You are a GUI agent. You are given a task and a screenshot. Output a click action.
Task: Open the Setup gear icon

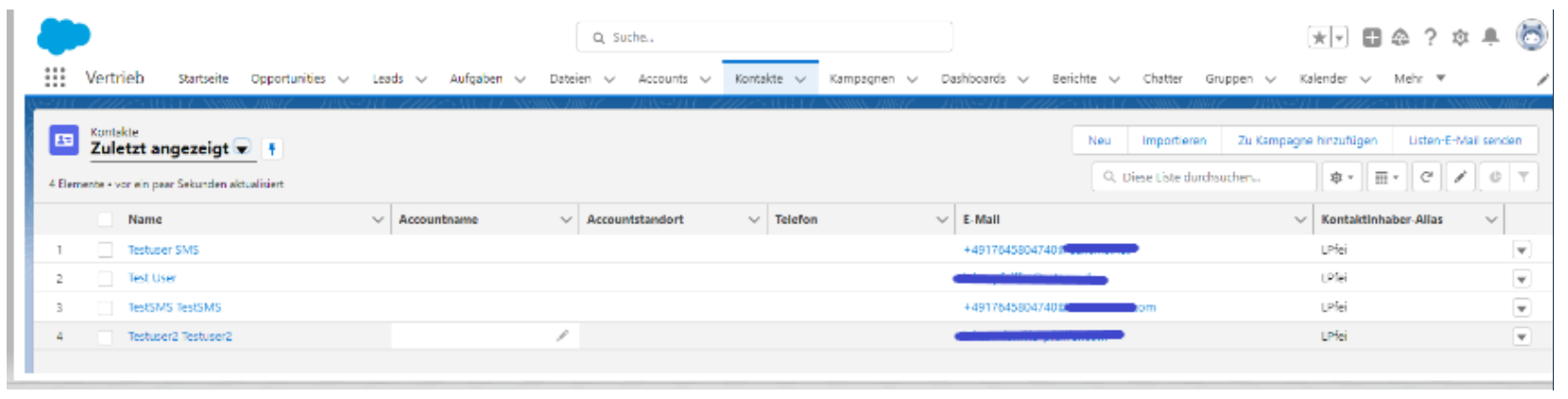(1460, 37)
